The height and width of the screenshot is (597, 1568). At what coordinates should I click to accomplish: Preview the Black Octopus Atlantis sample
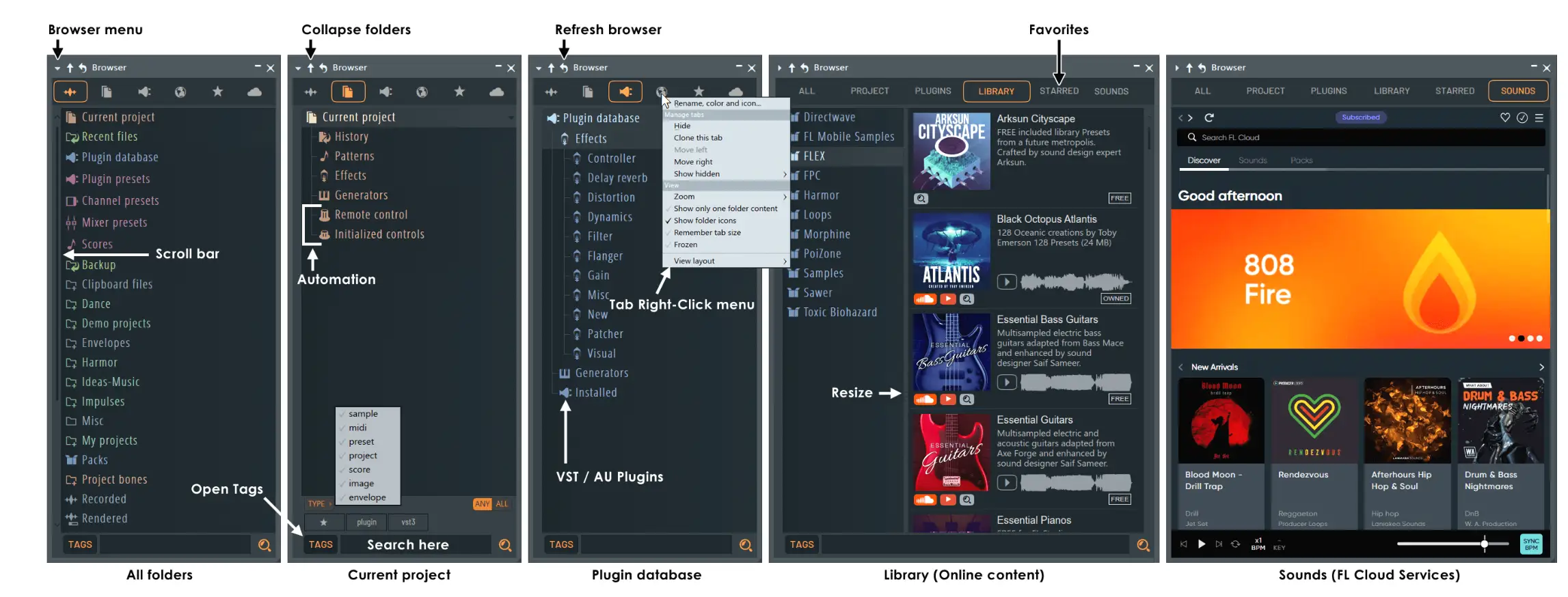(x=1006, y=281)
